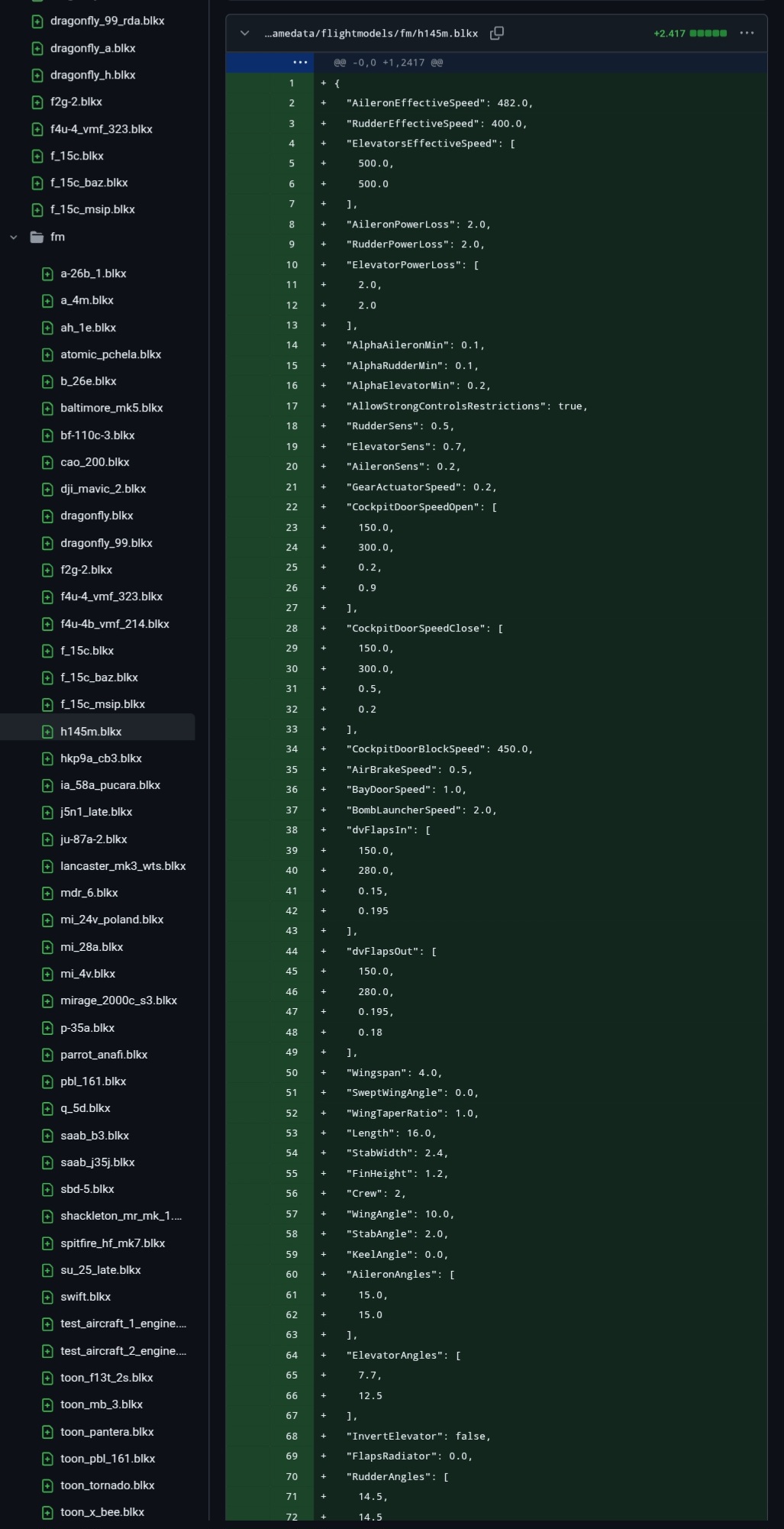Screen dimensions: 784x1529
Task: Open the diff file options ellipsis menu
Action: (747, 33)
